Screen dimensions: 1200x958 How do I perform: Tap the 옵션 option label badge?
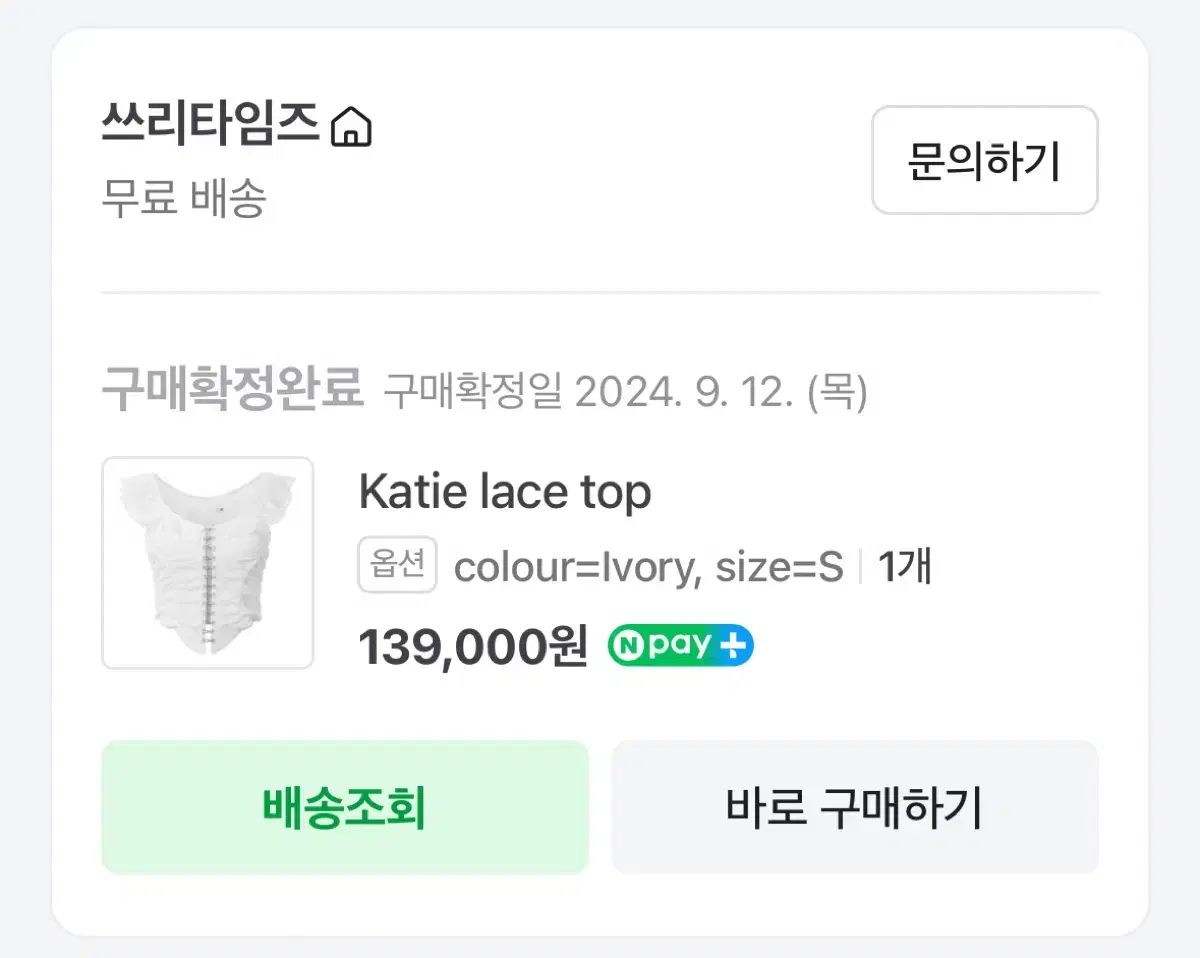[398, 566]
